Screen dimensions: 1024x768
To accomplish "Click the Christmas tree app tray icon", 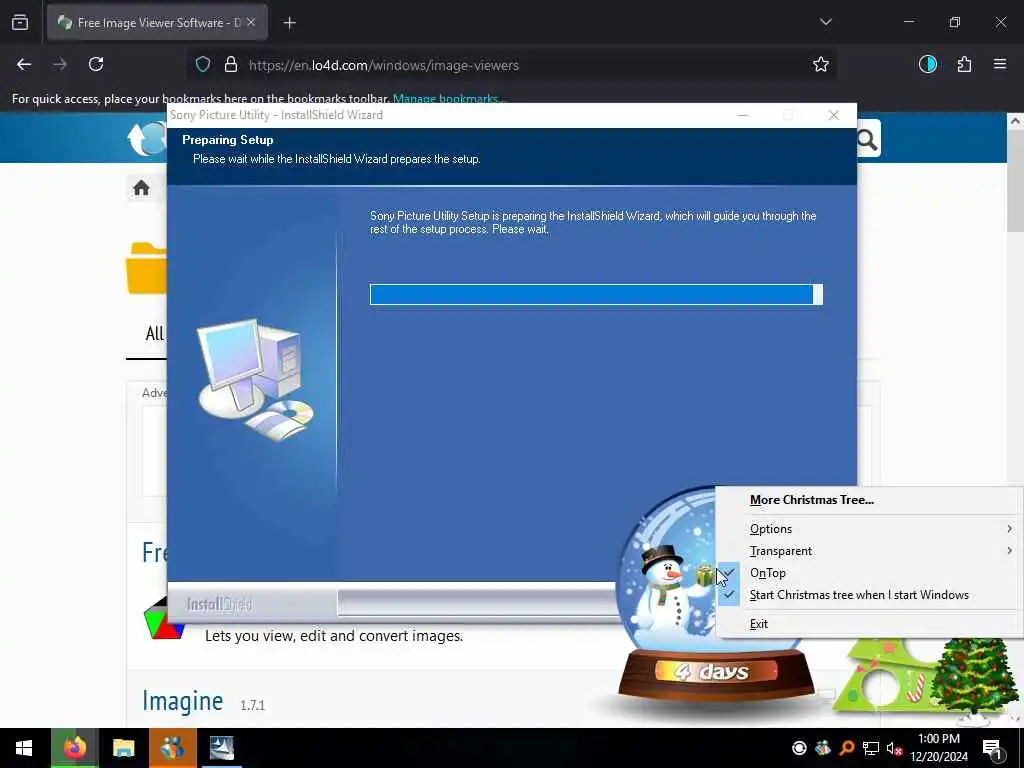I will (x=823, y=748).
